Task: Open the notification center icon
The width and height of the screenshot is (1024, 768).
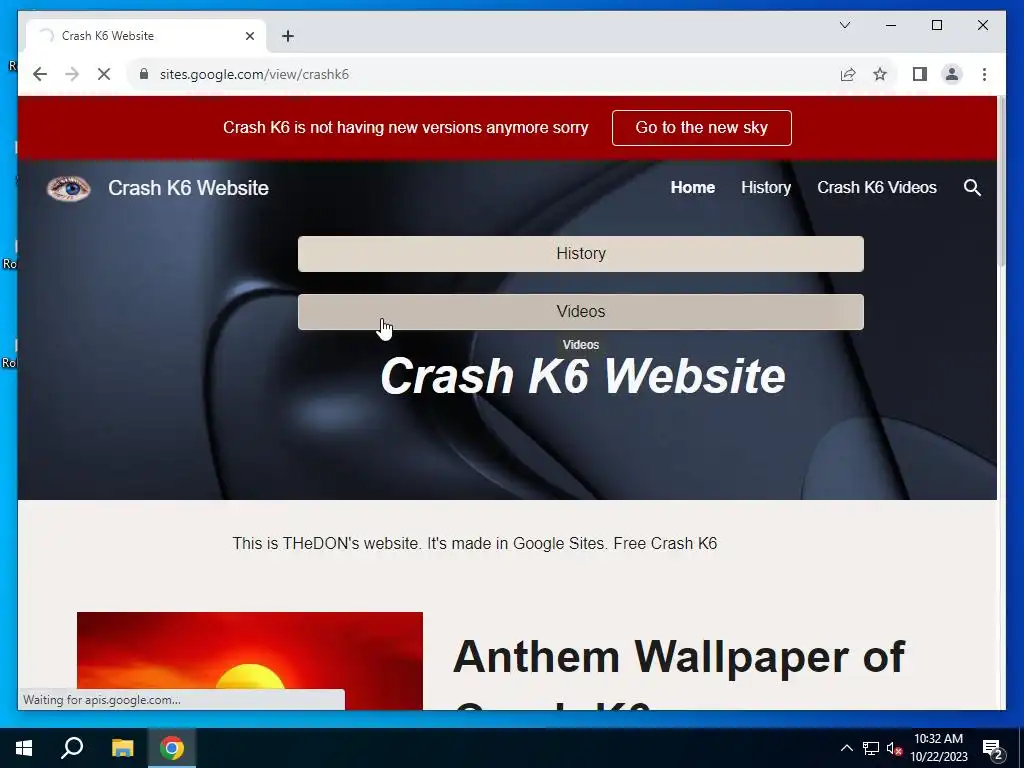Action: pos(993,748)
